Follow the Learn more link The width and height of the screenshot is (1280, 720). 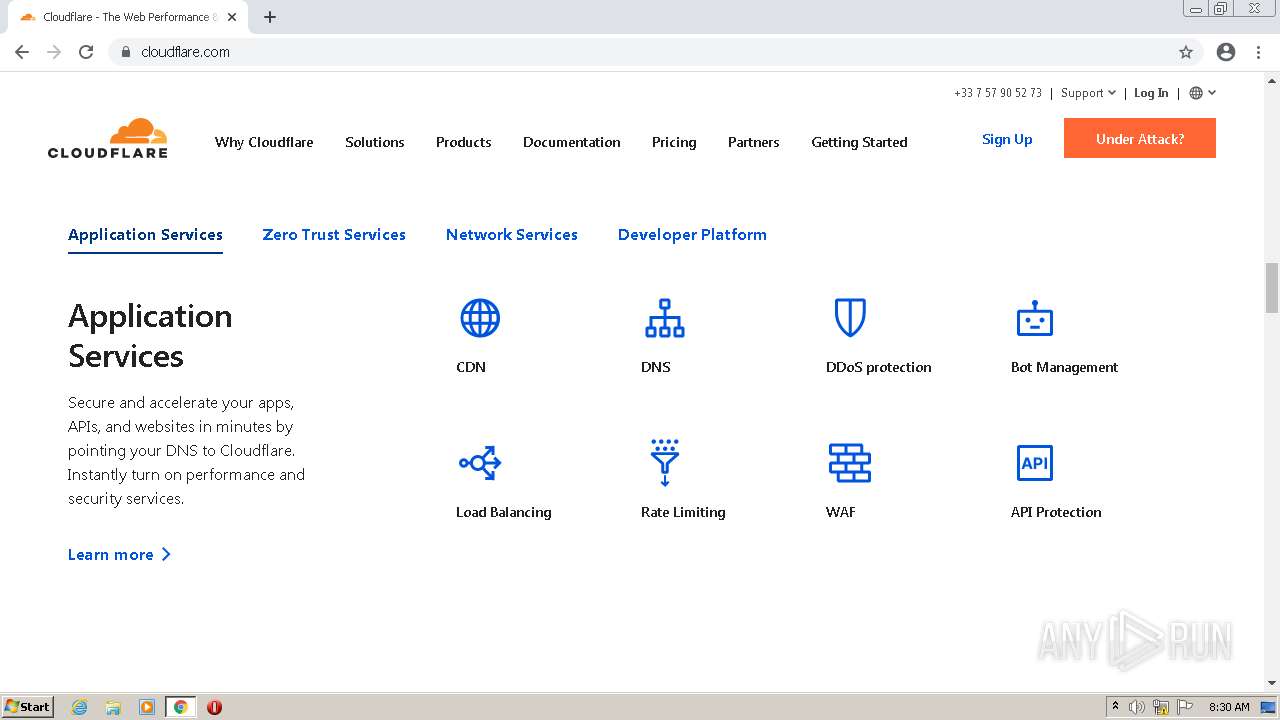coord(119,555)
